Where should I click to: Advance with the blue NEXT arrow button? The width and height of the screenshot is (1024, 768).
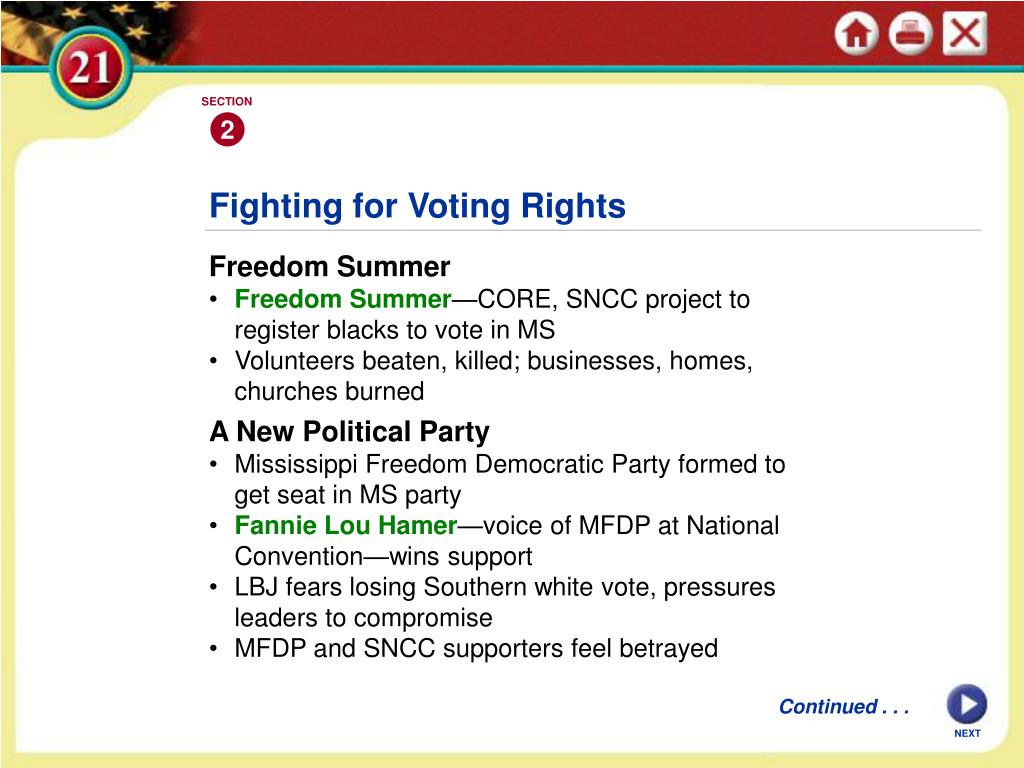[x=967, y=704]
